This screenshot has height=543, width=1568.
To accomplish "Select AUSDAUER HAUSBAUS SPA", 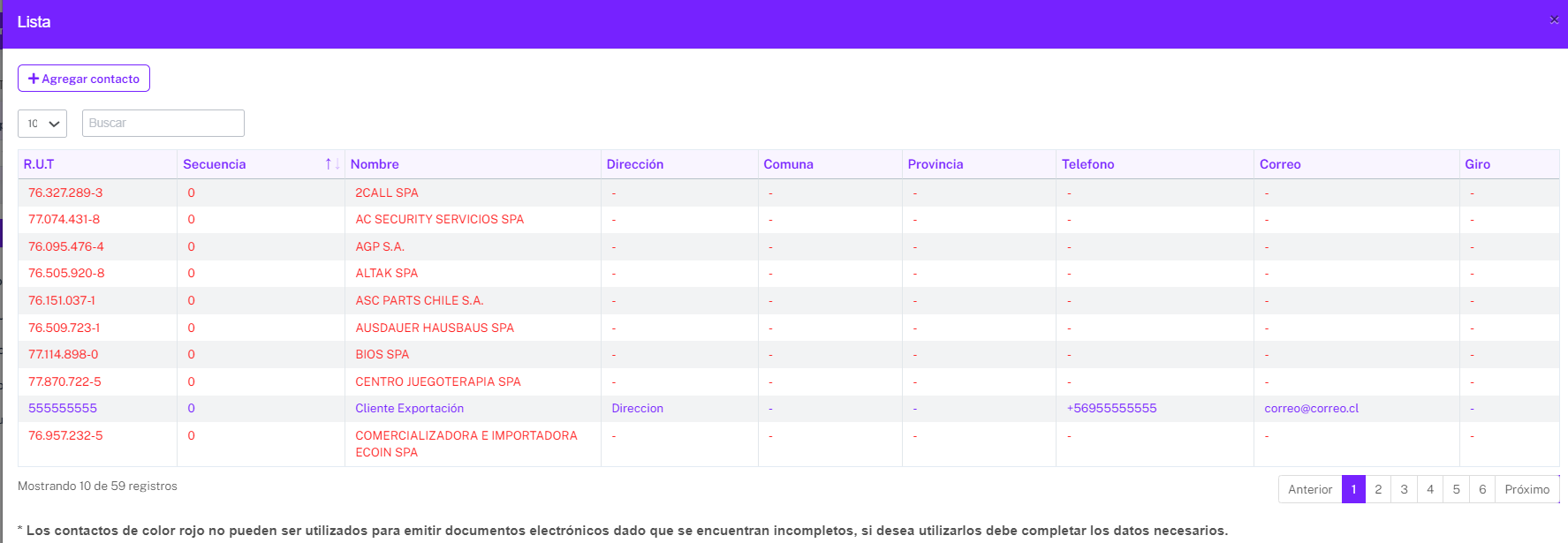I will (435, 328).
